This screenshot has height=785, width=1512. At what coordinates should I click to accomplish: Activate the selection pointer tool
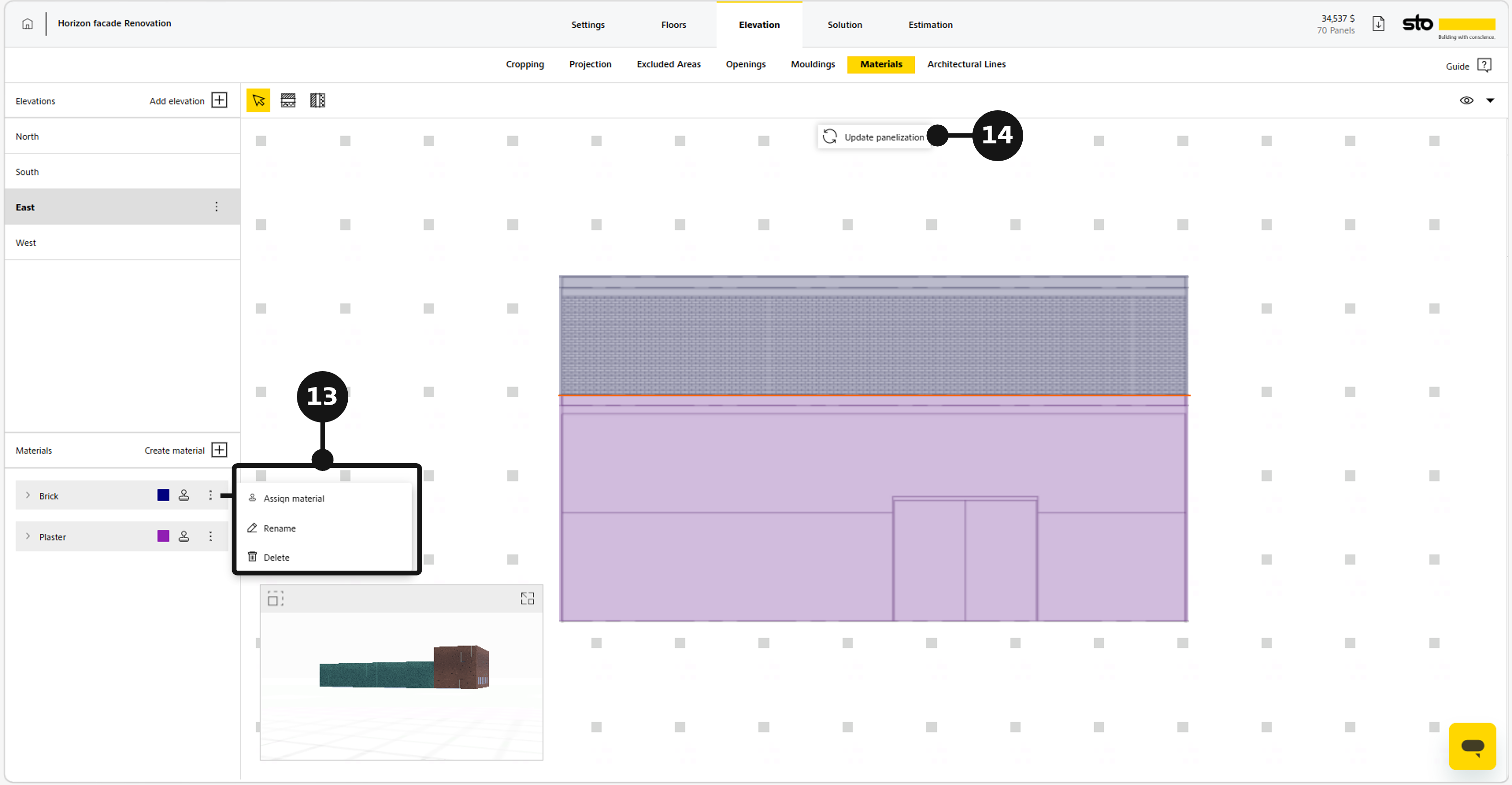258,100
